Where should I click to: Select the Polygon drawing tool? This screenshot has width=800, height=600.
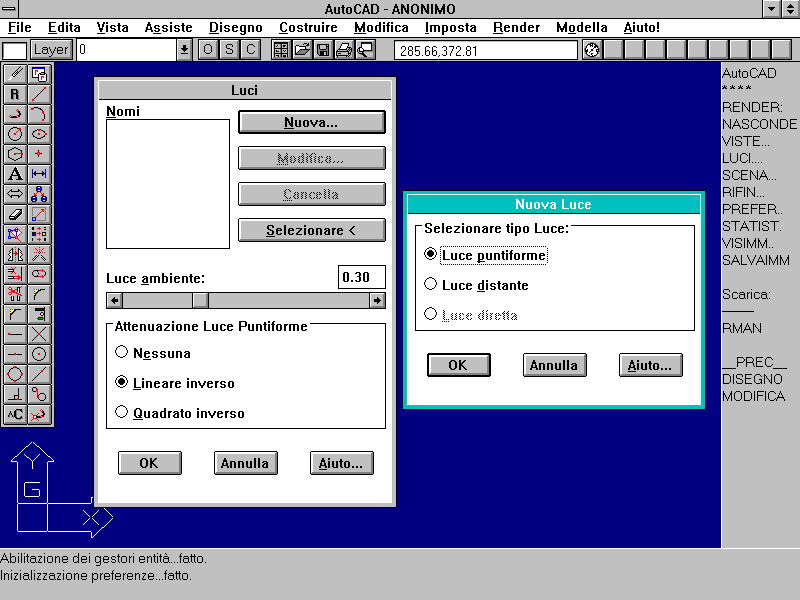click(x=15, y=154)
